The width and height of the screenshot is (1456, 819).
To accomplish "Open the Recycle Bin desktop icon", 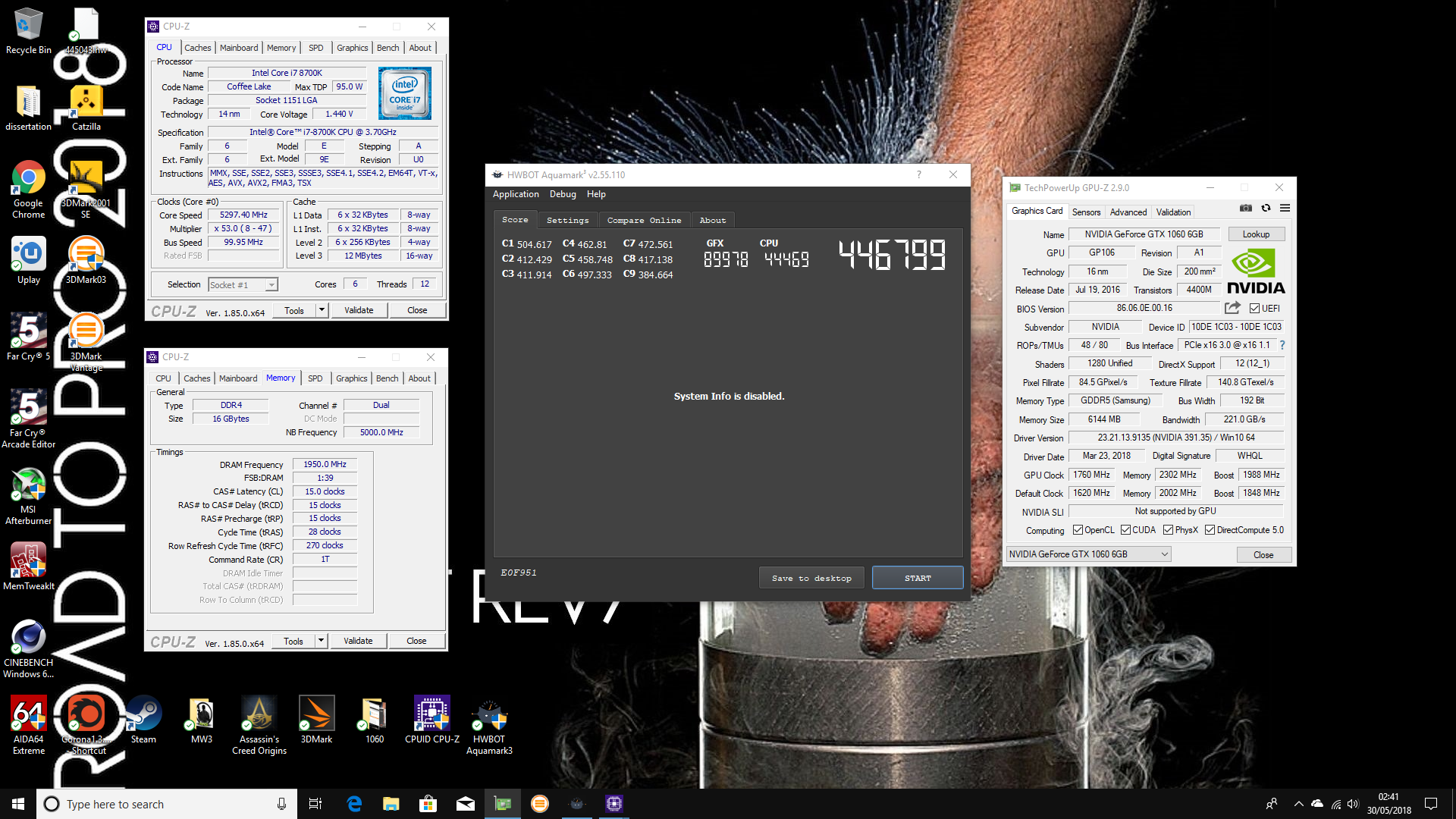I will [x=28, y=31].
